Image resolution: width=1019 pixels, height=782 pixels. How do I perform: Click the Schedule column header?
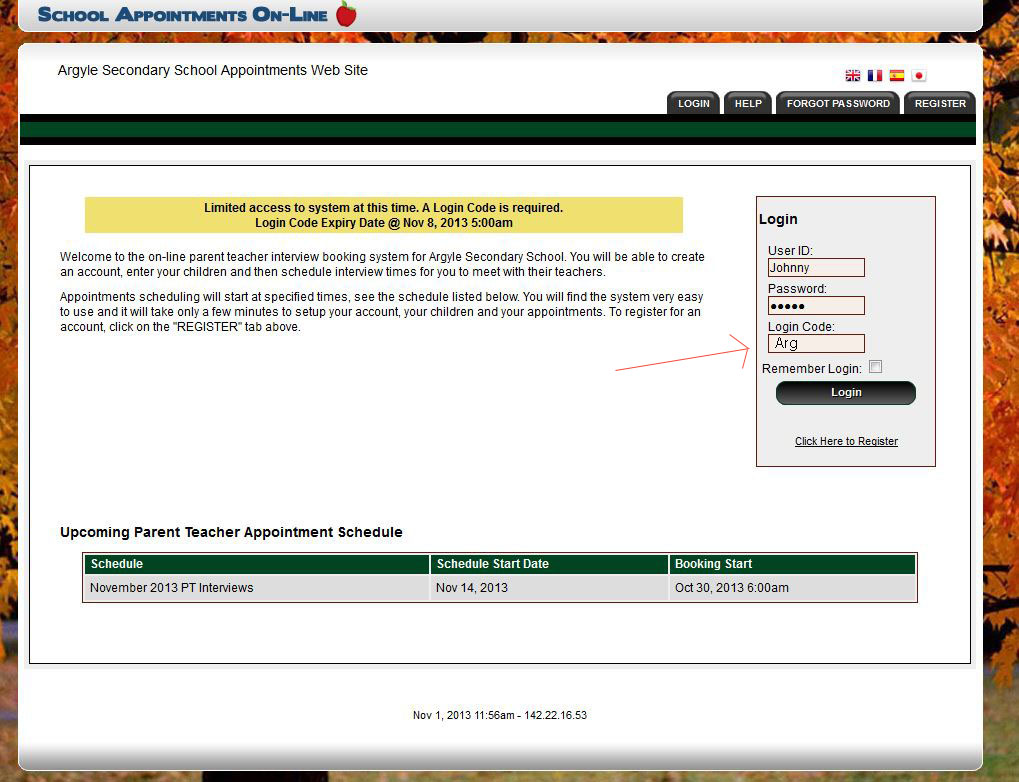pos(257,564)
